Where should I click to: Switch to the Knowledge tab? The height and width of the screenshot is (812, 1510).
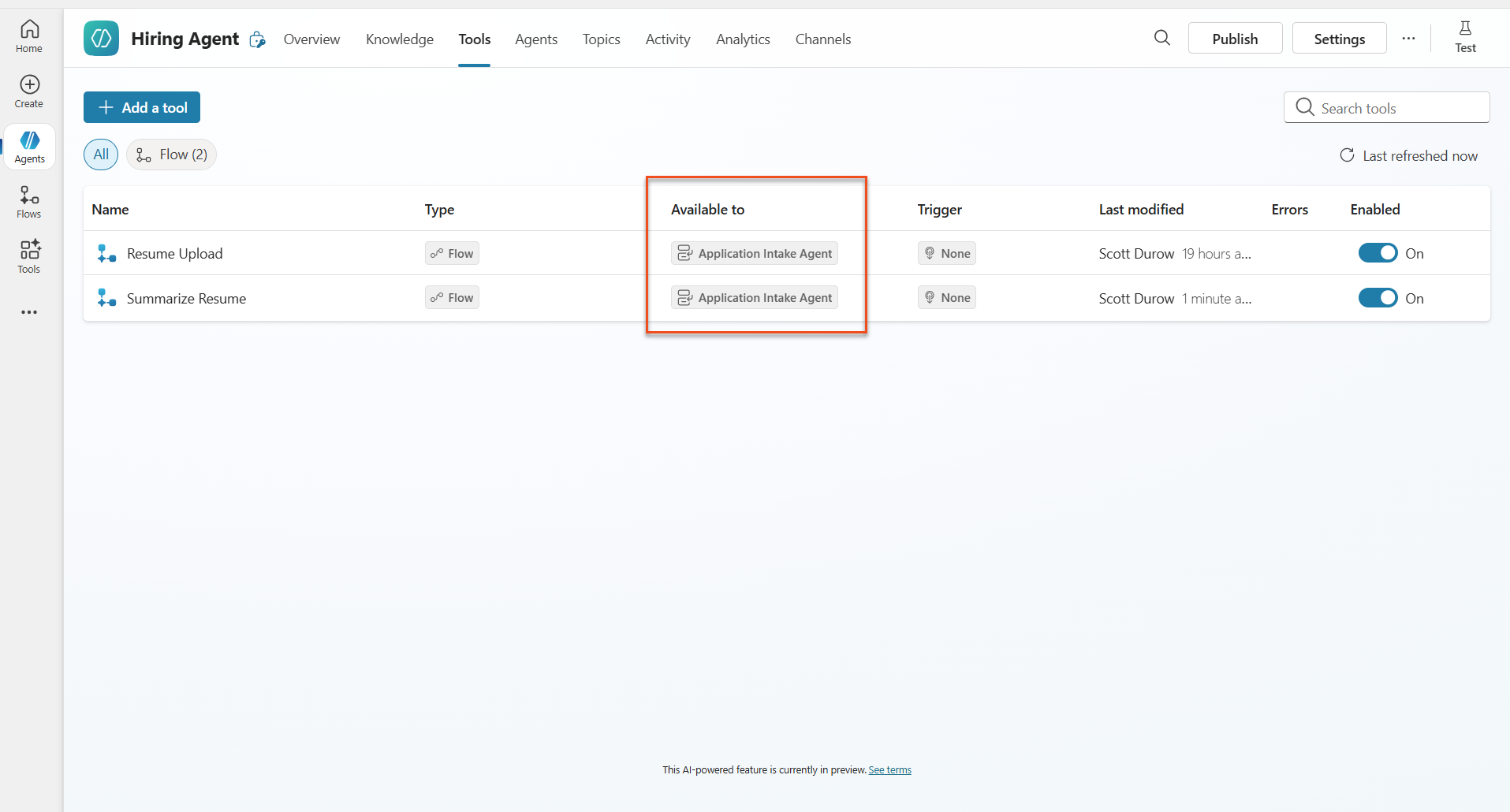click(x=400, y=39)
